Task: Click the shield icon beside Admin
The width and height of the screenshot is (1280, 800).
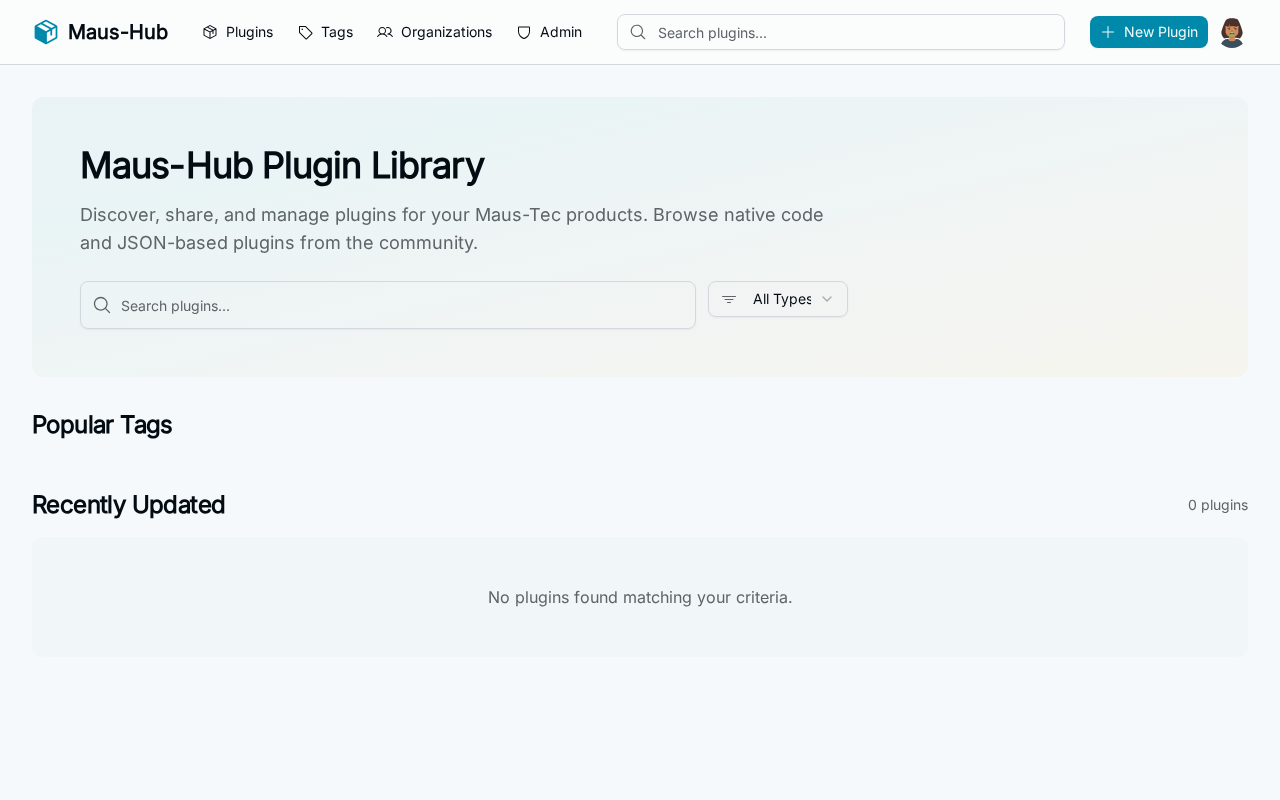Action: tap(524, 32)
